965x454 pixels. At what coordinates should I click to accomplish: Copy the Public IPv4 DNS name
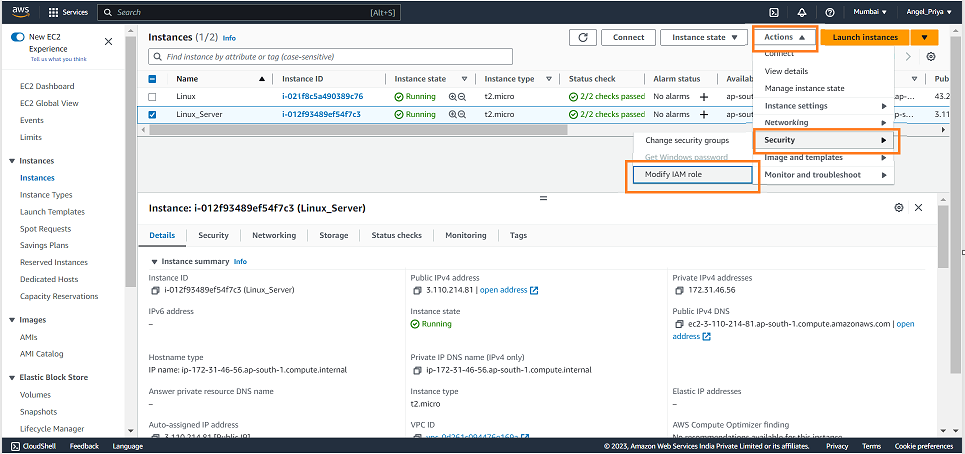[678, 324]
